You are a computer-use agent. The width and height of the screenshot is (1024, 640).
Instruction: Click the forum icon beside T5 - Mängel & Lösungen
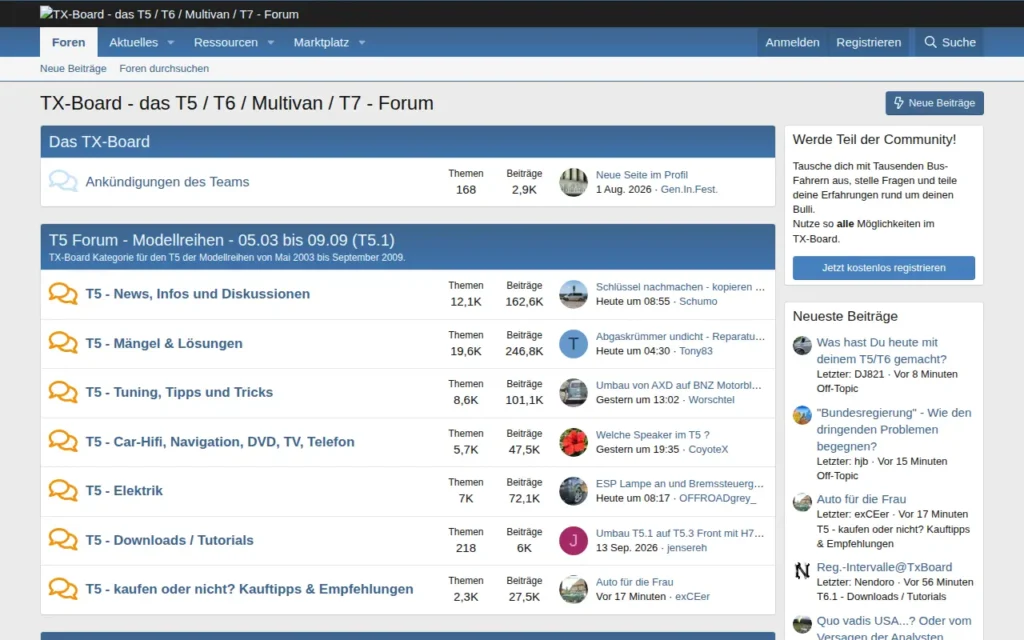(63, 342)
